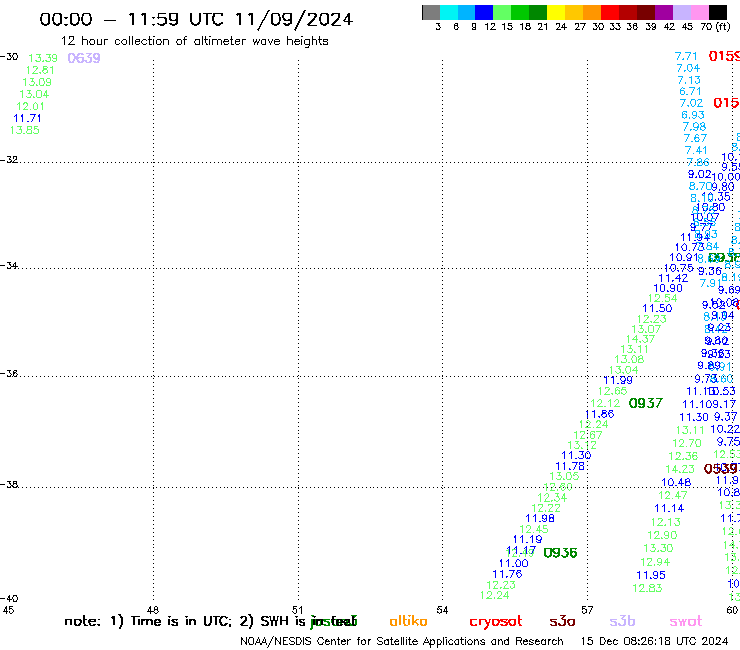
Task: Click the wave height value '12.12'
Action: pos(605,404)
